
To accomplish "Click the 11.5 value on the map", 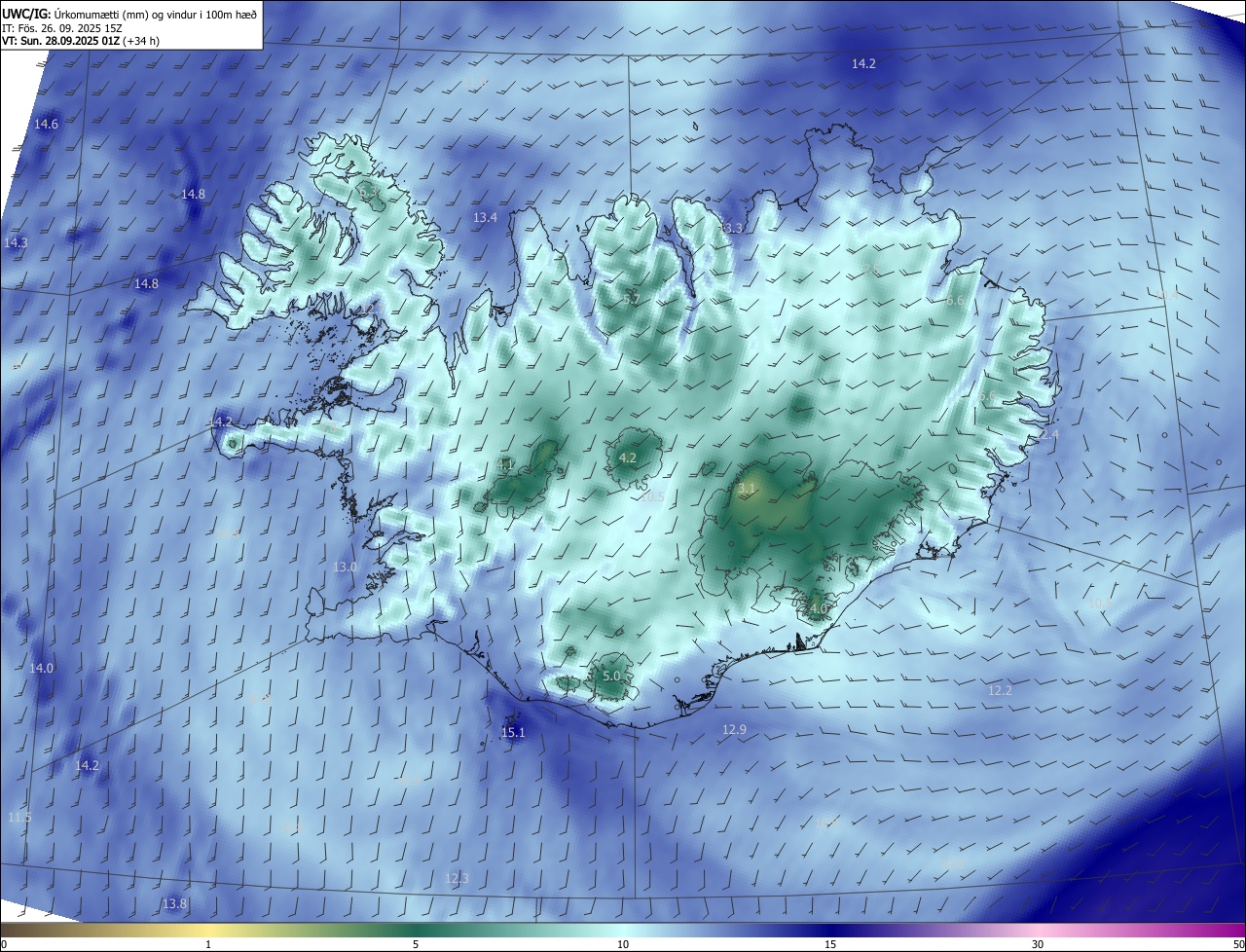I will coord(19,817).
